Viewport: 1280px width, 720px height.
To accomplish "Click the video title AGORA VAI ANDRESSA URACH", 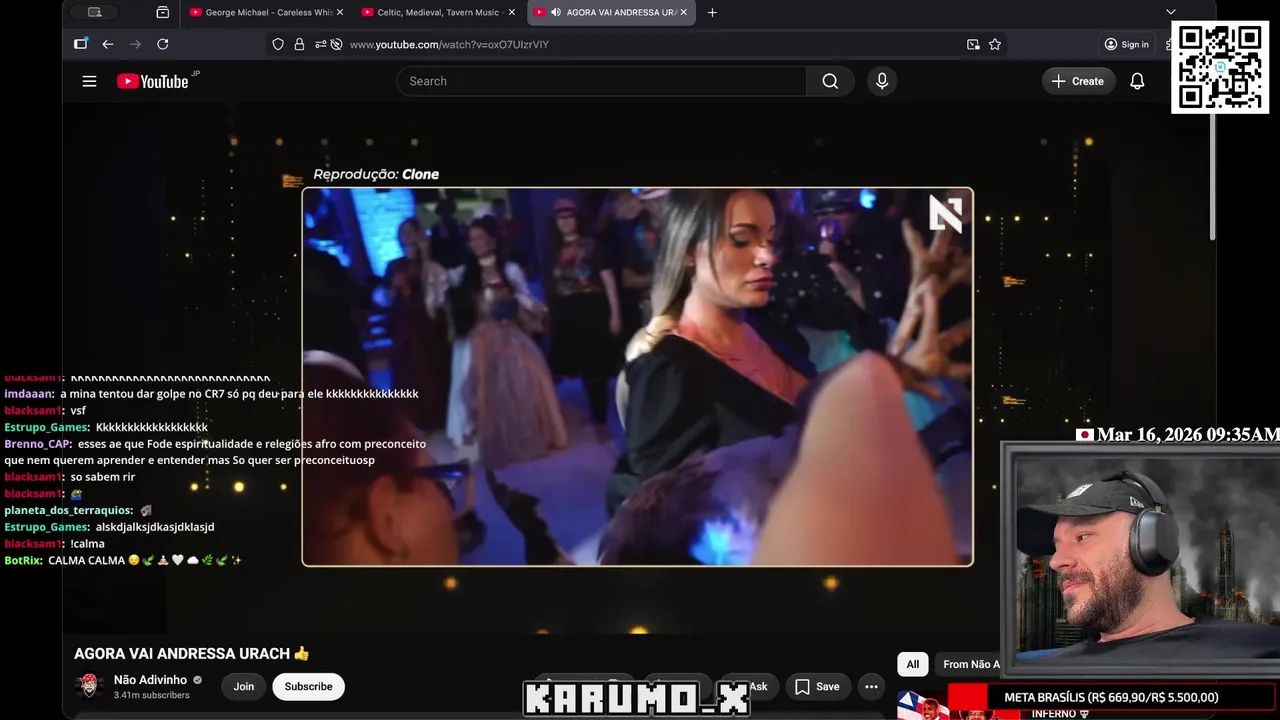I will pos(192,653).
